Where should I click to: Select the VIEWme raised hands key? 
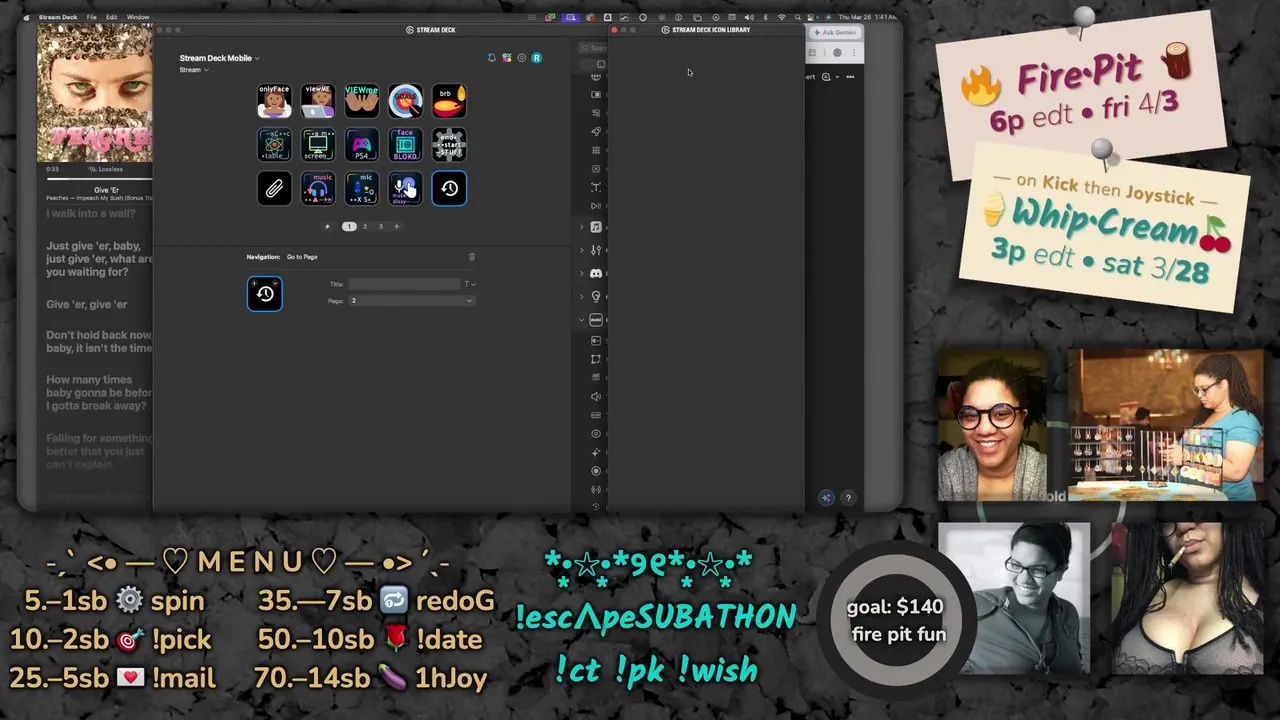point(362,101)
